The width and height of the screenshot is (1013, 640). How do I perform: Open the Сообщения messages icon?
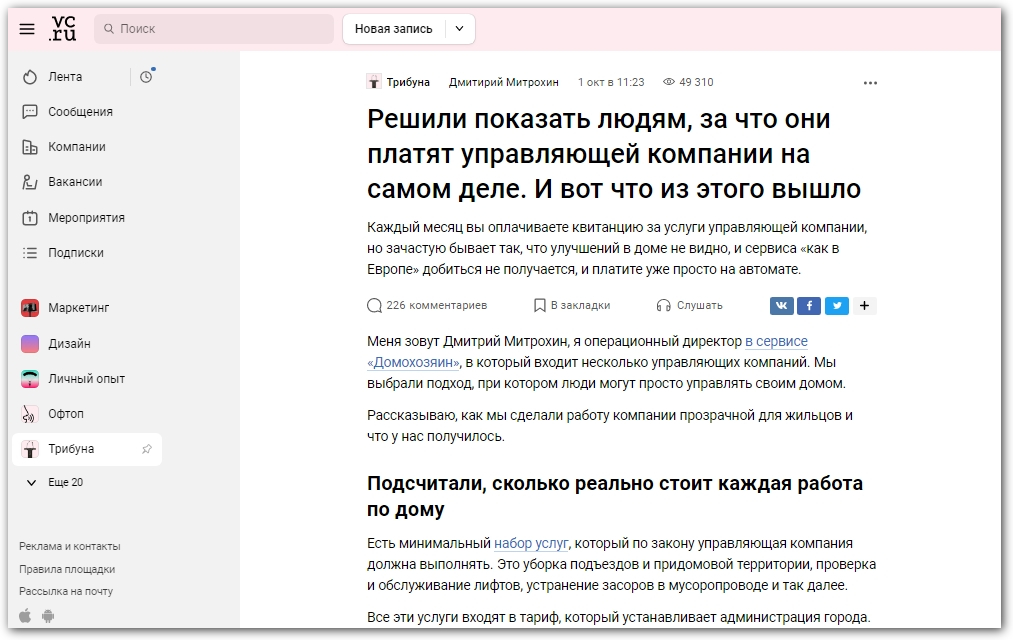(30, 112)
